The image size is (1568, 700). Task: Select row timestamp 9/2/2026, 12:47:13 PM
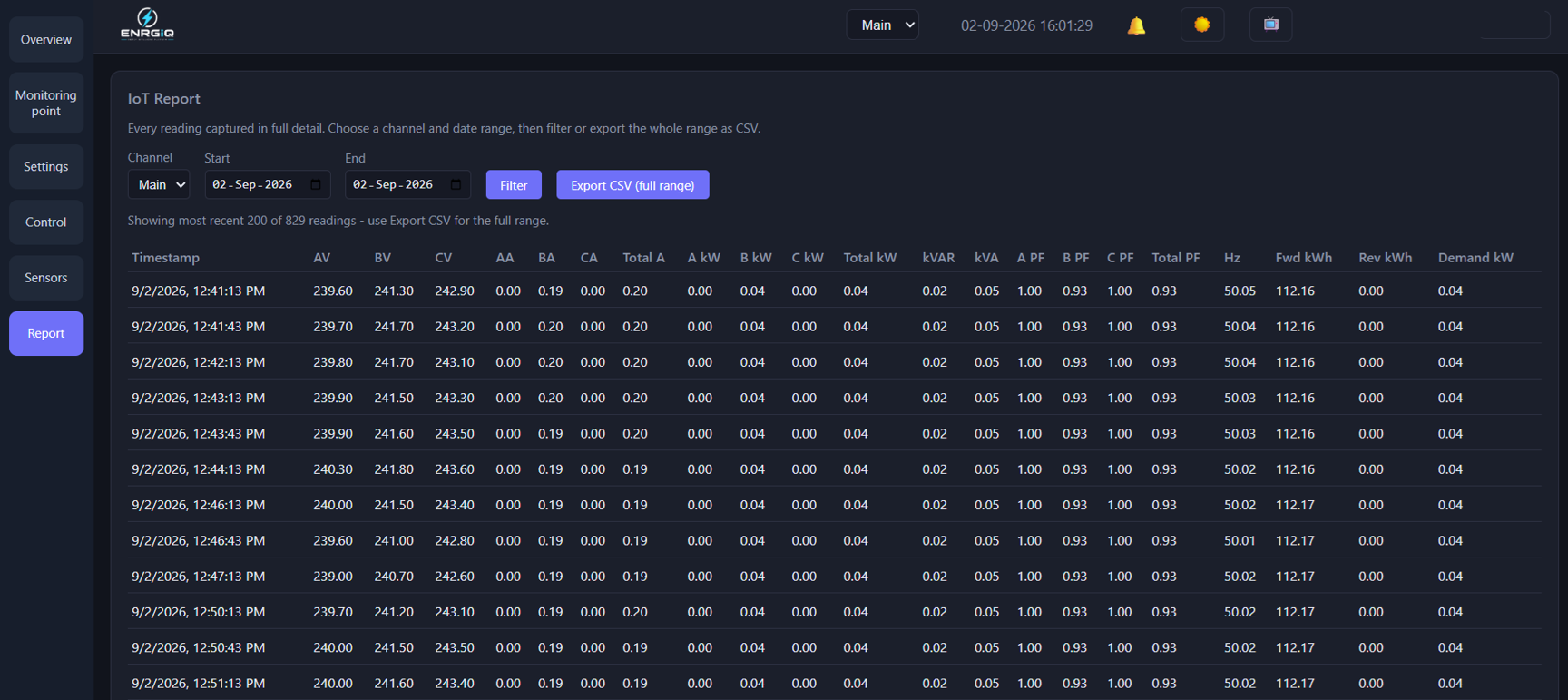199,577
